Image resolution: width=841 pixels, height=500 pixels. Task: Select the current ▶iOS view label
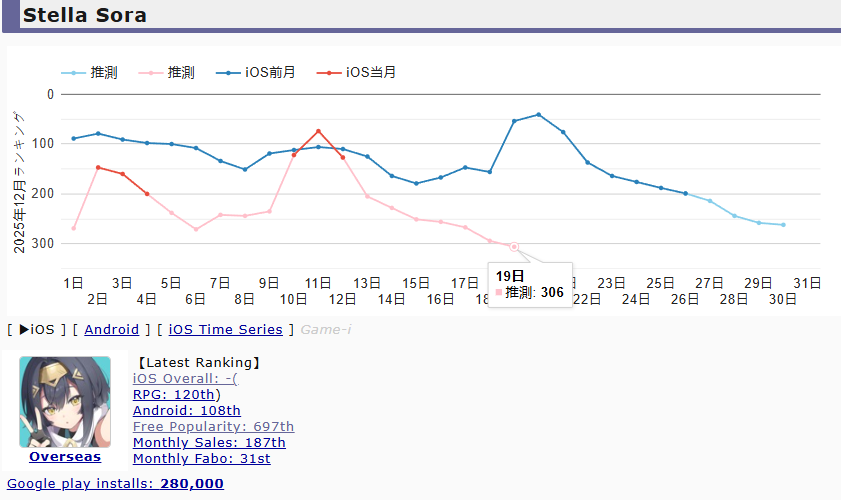(36, 329)
